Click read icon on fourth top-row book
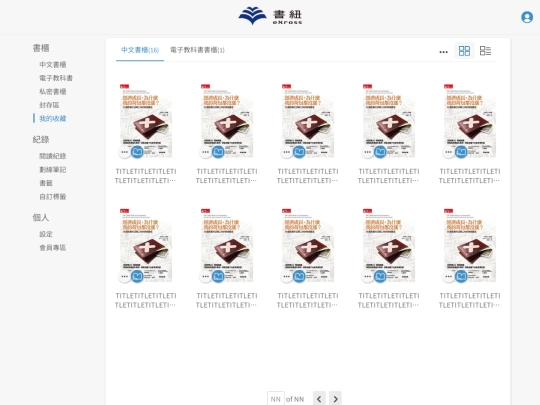Image resolution: width=540 pixels, height=405 pixels. [x=380, y=152]
